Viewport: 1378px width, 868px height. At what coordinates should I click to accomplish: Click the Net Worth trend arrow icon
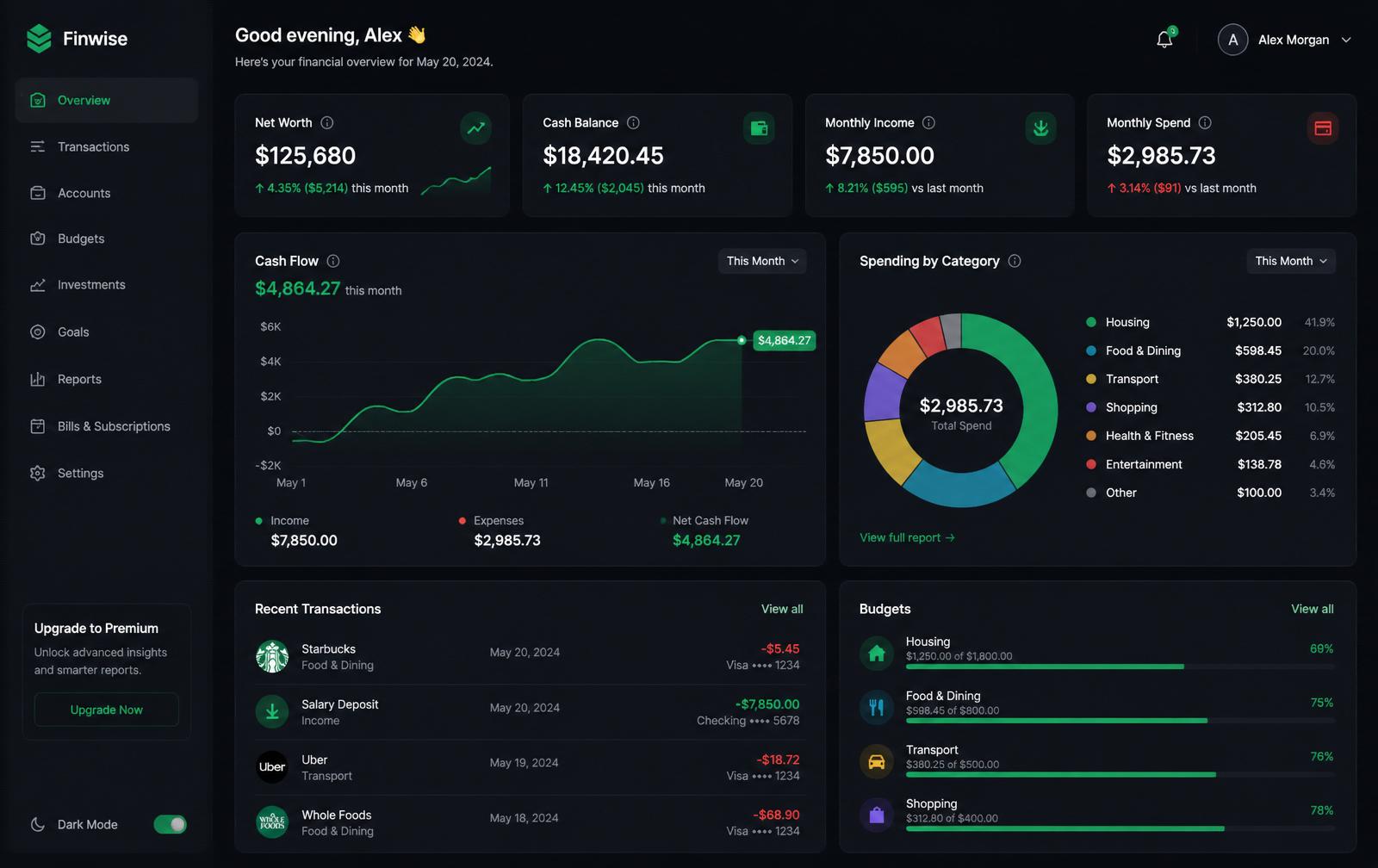tap(475, 128)
